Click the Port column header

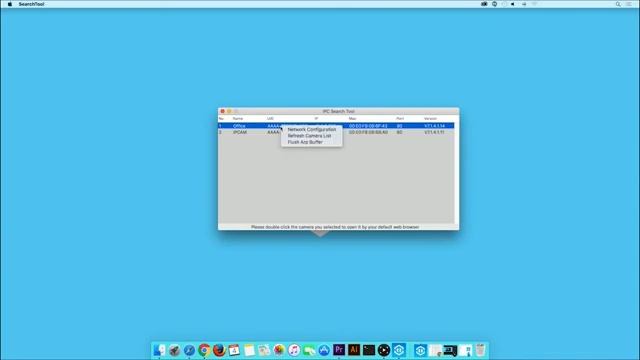(x=400, y=118)
